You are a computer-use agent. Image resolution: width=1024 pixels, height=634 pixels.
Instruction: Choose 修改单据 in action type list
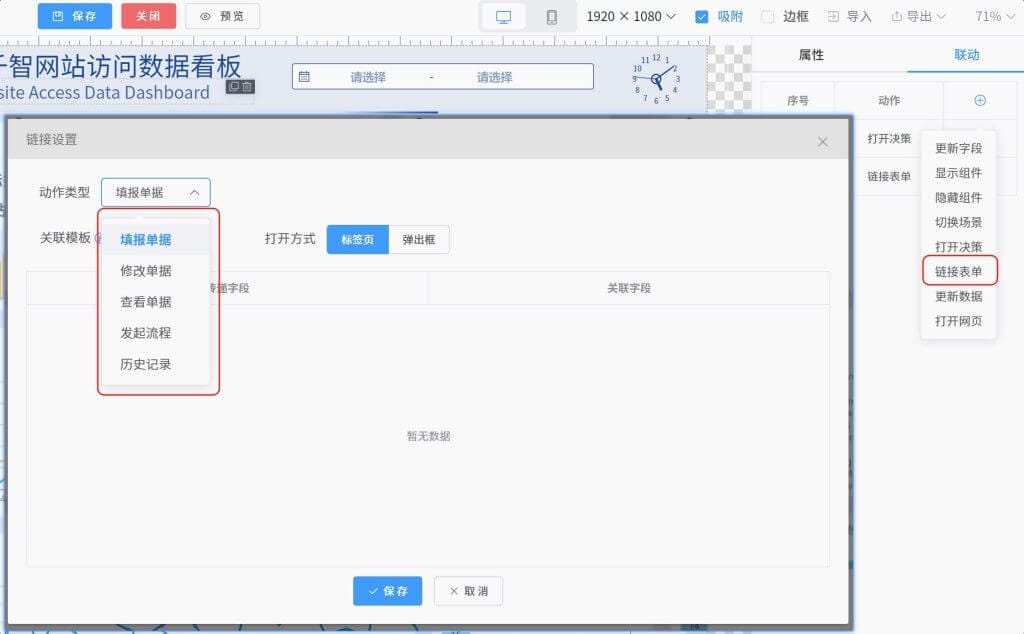[x=156, y=270]
